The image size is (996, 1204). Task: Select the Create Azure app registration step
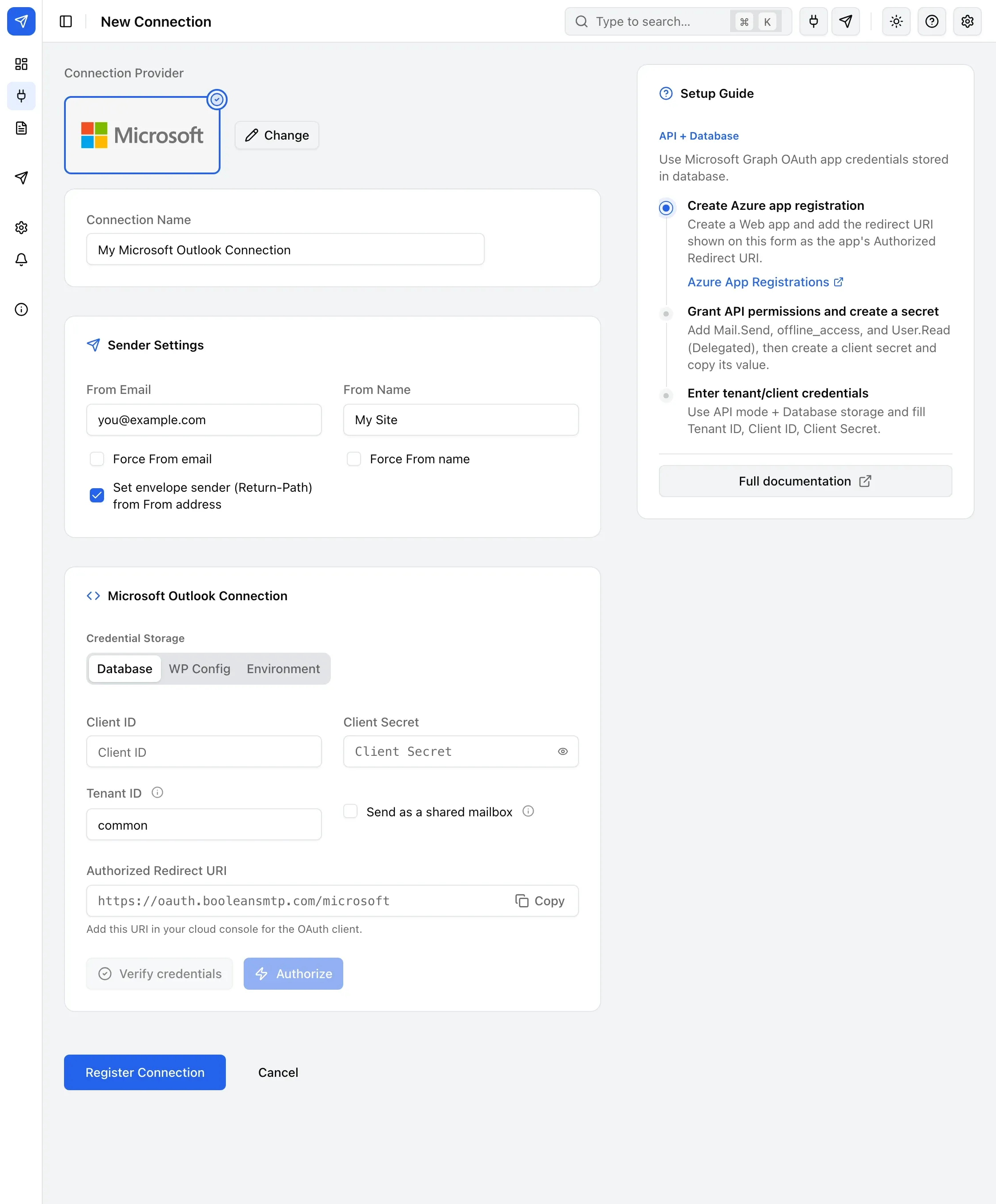coord(666,208)
